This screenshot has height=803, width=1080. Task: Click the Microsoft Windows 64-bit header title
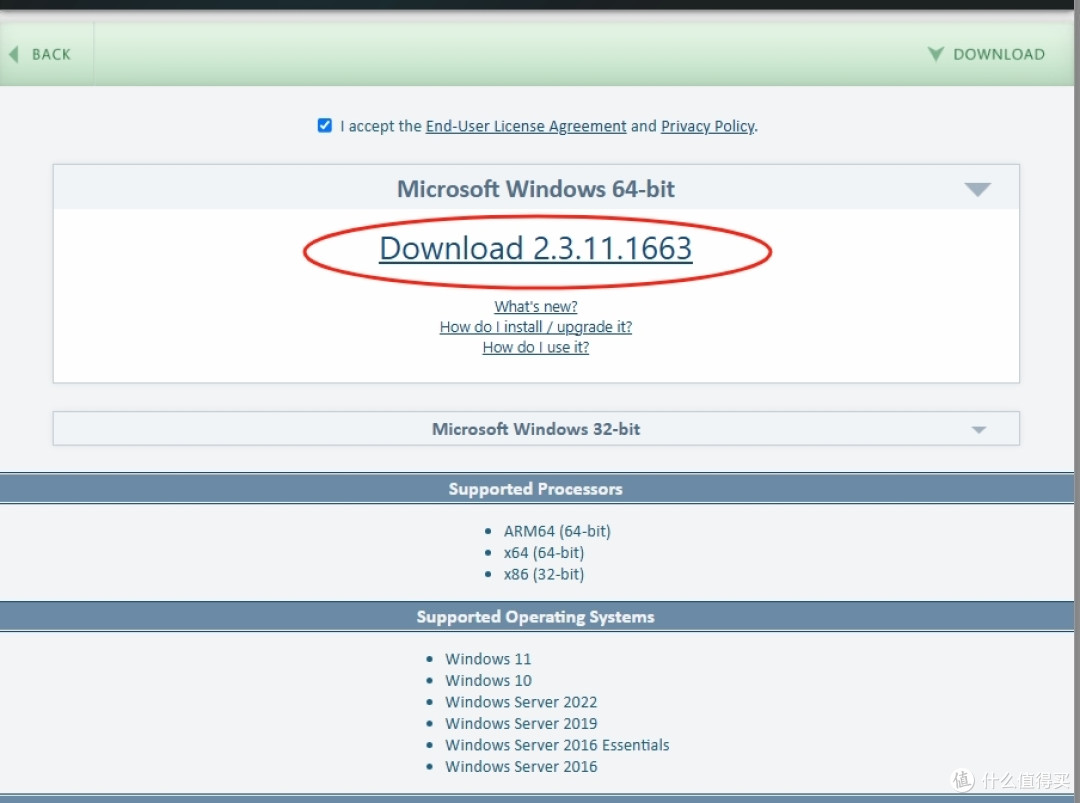tap(535, 189)
